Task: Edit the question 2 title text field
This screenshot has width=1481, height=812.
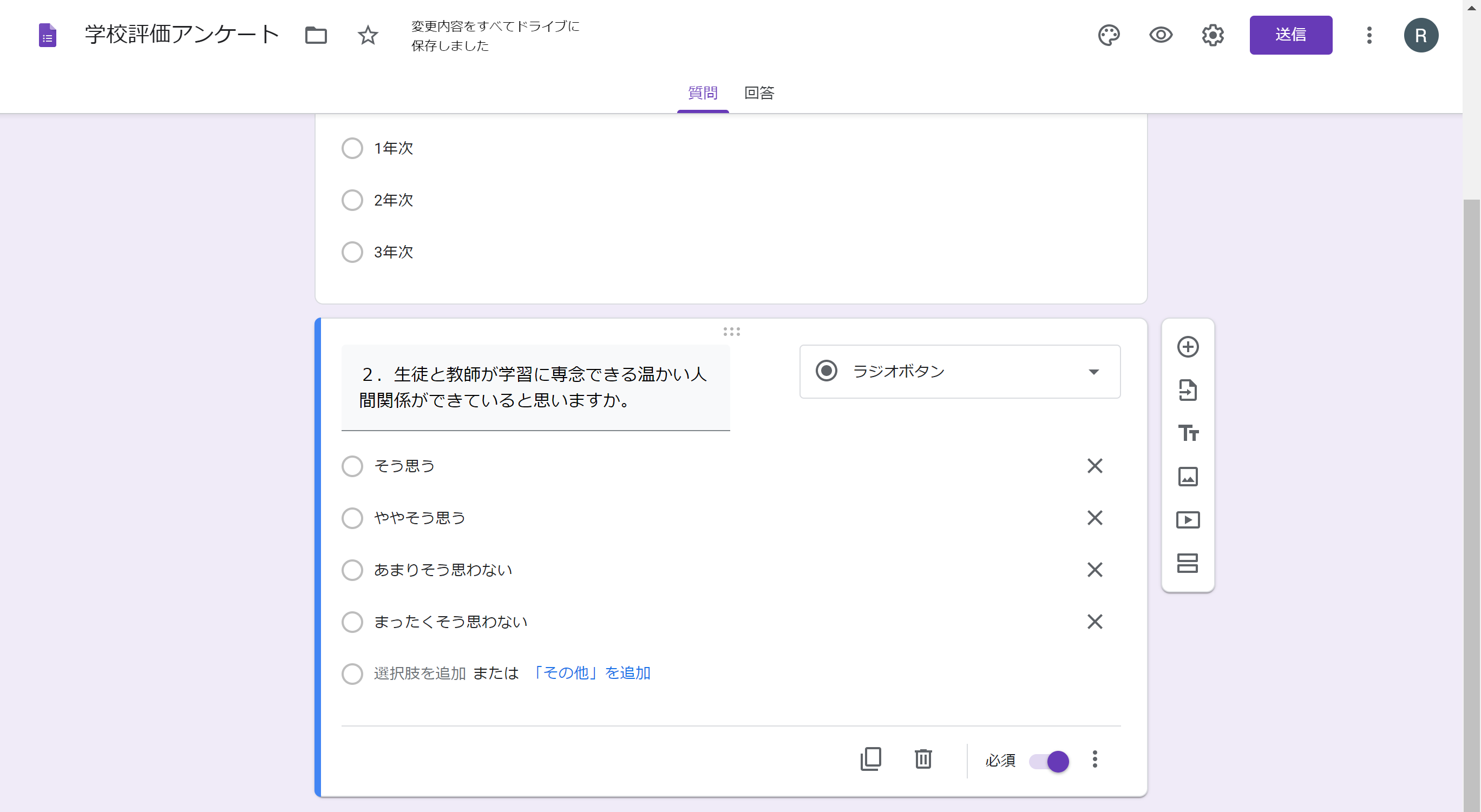Action: coord(535,387)
